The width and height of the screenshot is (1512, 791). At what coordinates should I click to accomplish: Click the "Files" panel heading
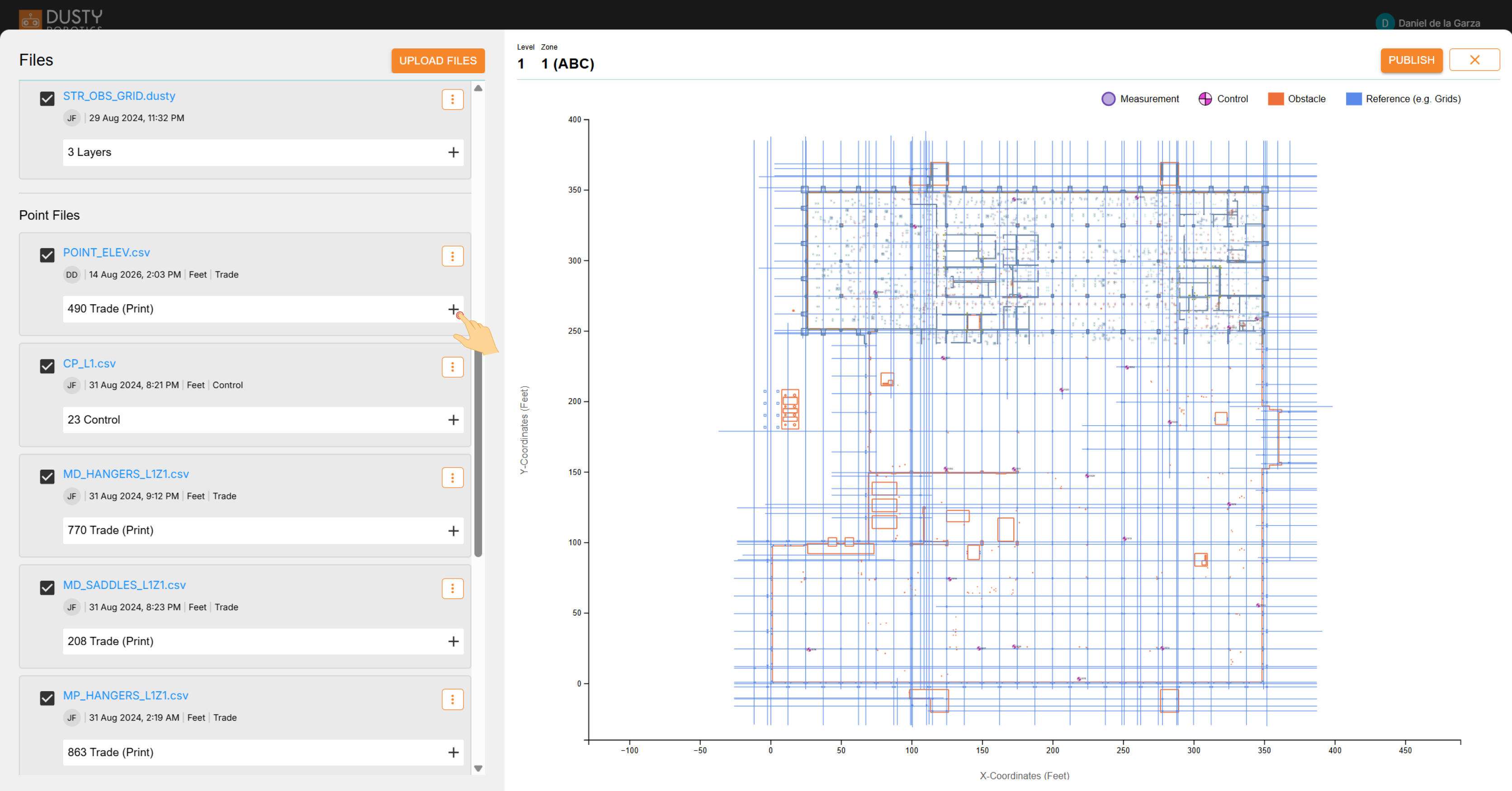[x=36, y=60]
